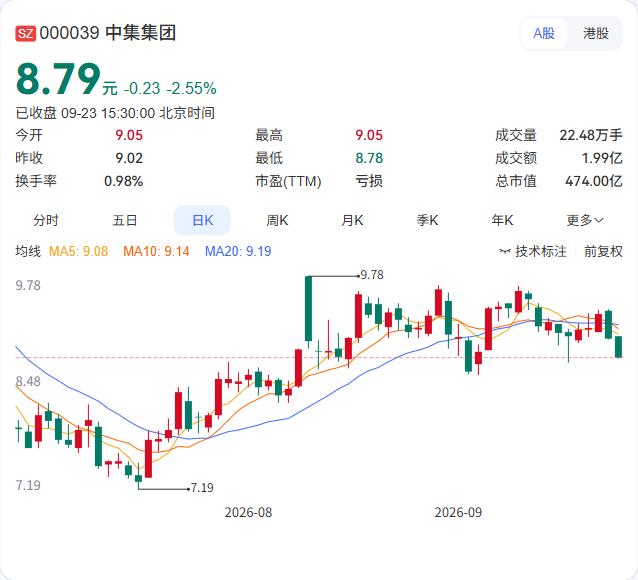The width and height of the screenshot is (638, 580).
Task: Open the 分时 intraday chart tab
Action: (x=46, y=221)
